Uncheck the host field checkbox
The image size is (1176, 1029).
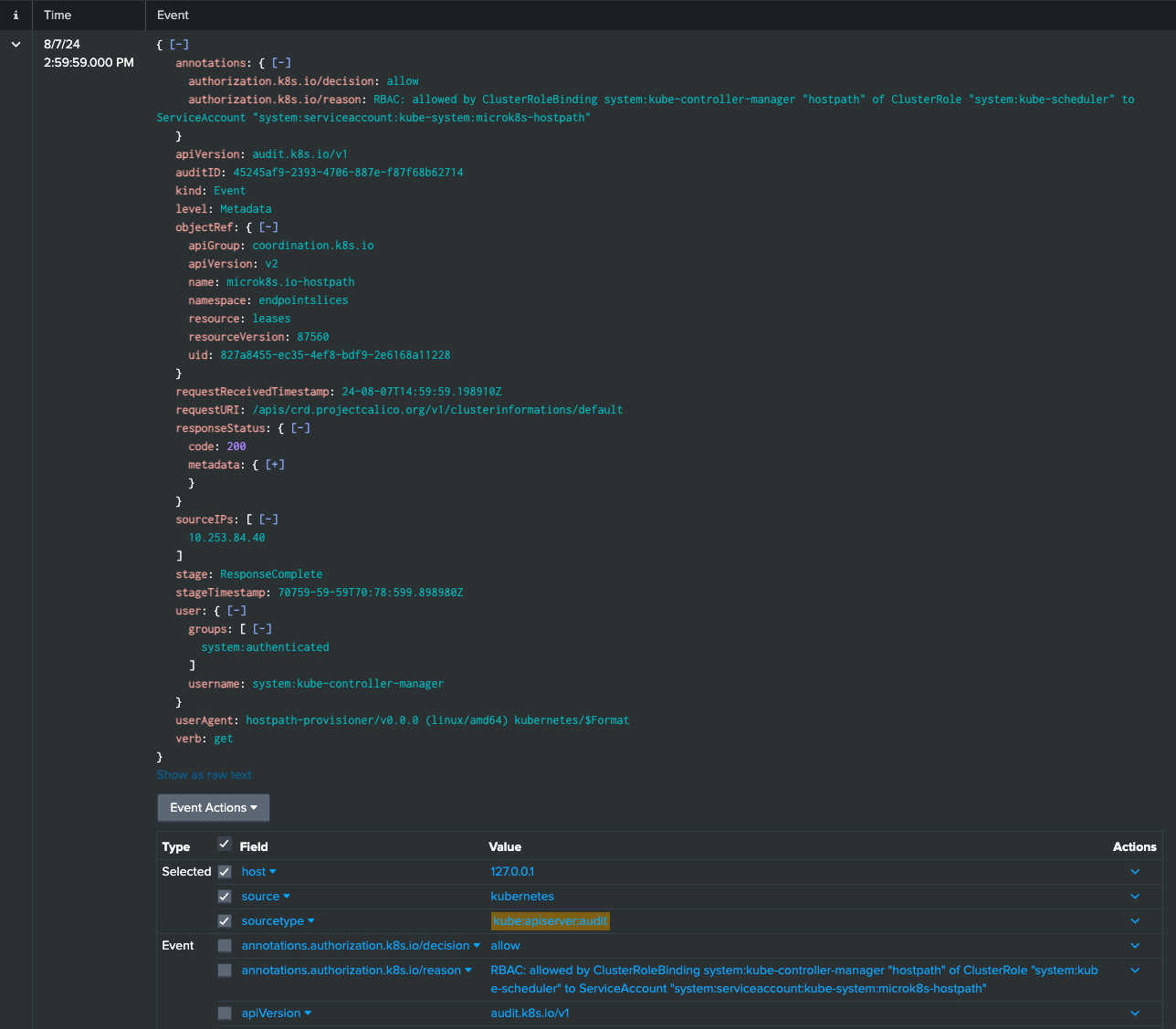225,872
